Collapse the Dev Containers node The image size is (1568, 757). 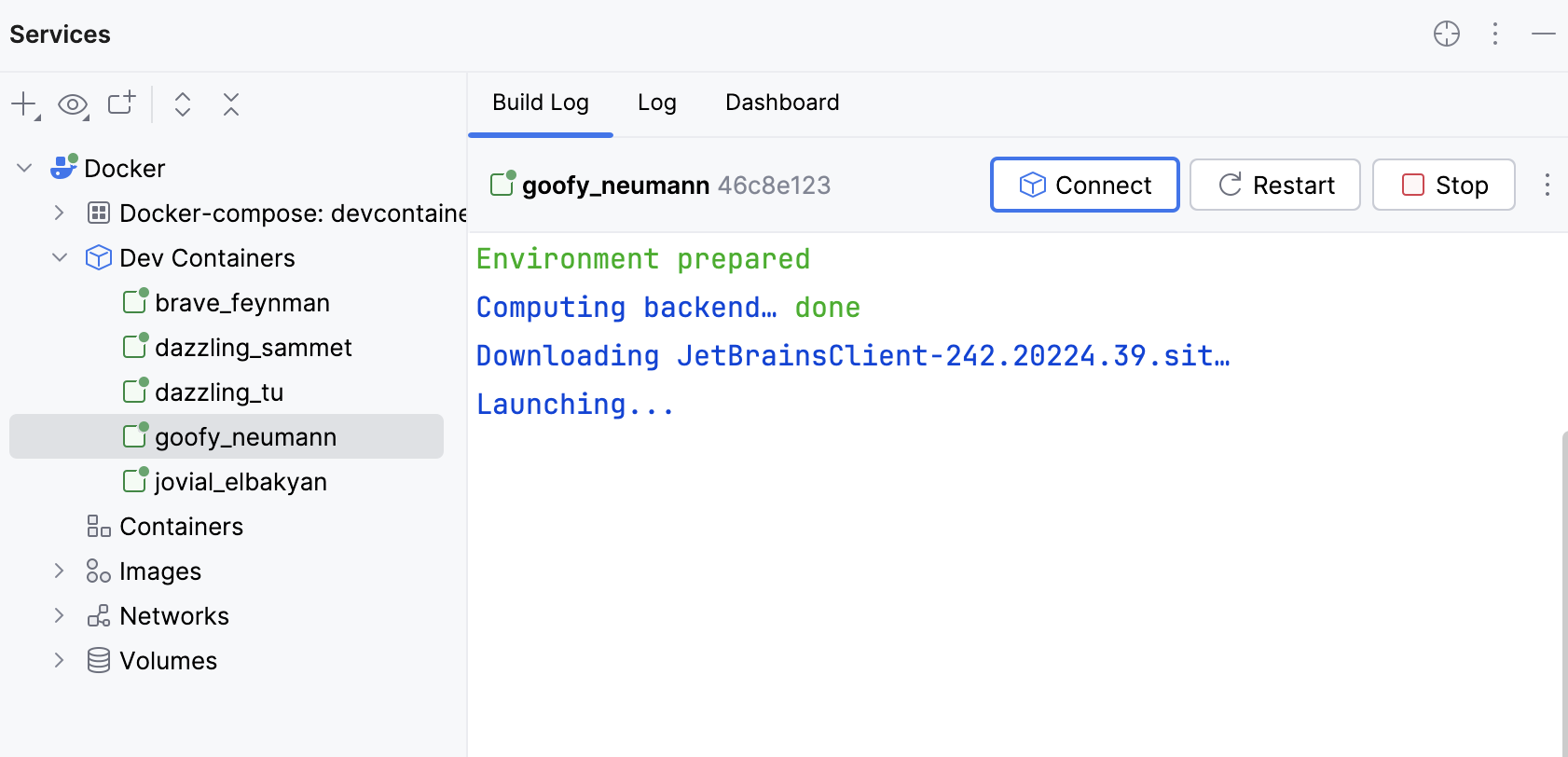[x=60, y=257]
